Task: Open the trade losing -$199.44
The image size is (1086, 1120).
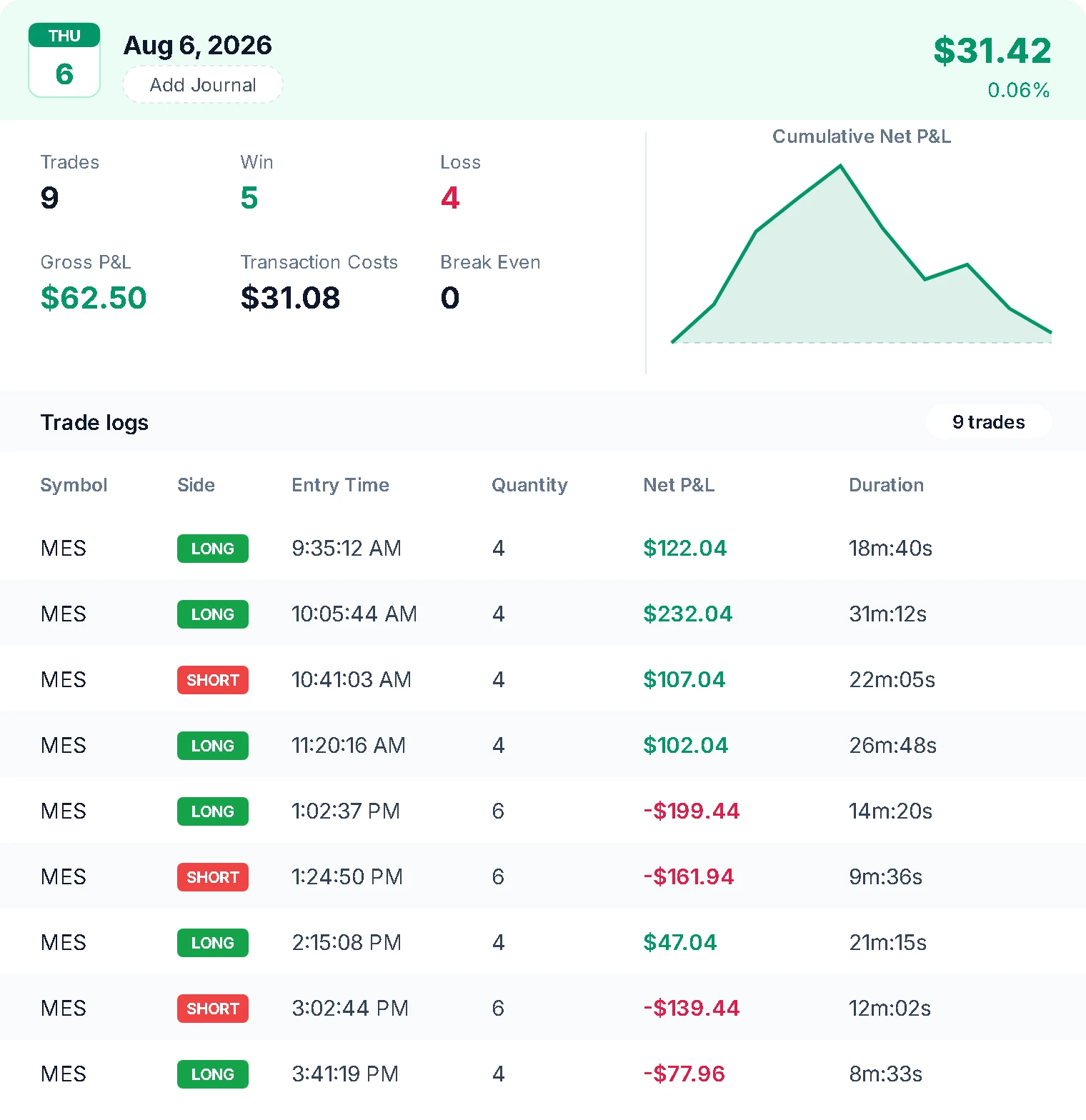Action: point(543,811)
